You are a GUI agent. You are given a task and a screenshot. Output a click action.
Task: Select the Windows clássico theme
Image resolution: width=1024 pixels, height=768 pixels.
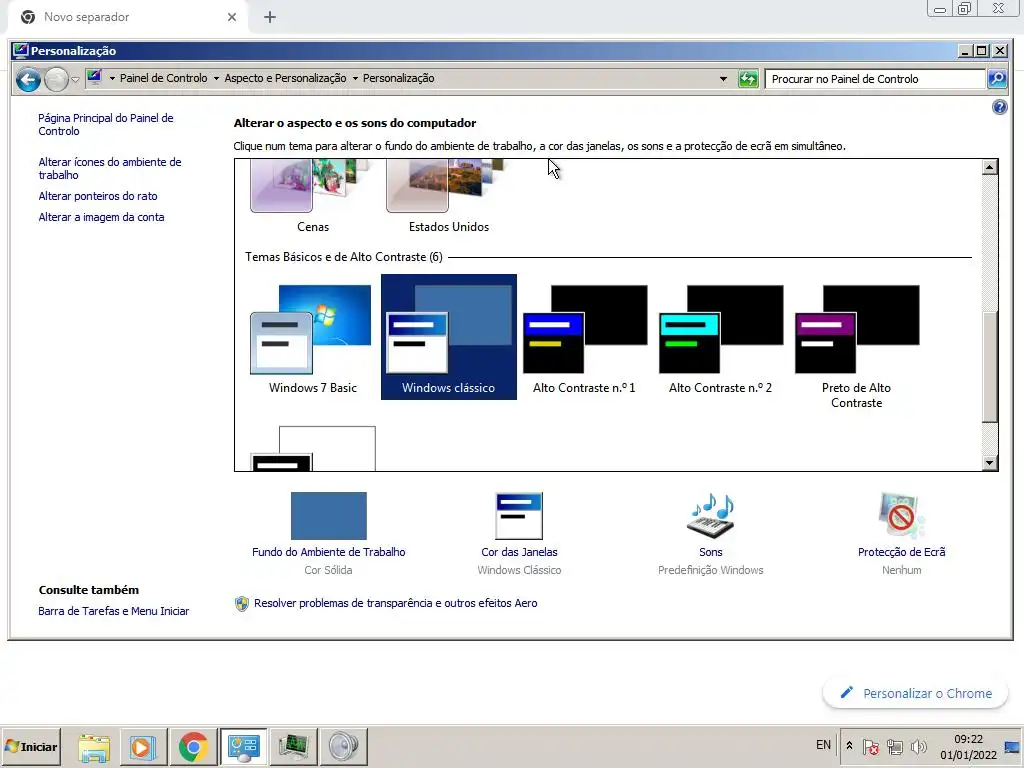449,337
